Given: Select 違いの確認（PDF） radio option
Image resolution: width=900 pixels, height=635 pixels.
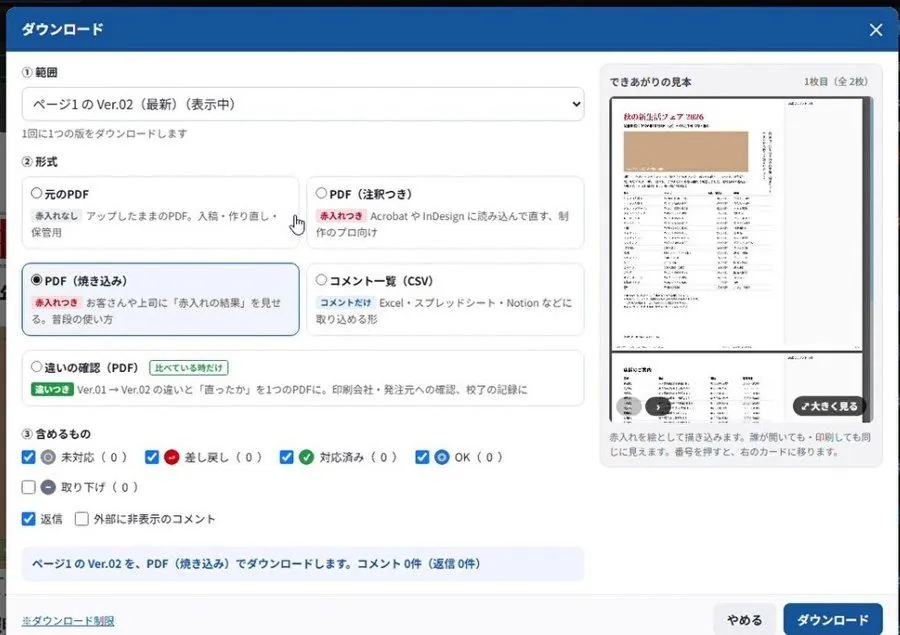Looking at the screenshot, I should (37, 367).
